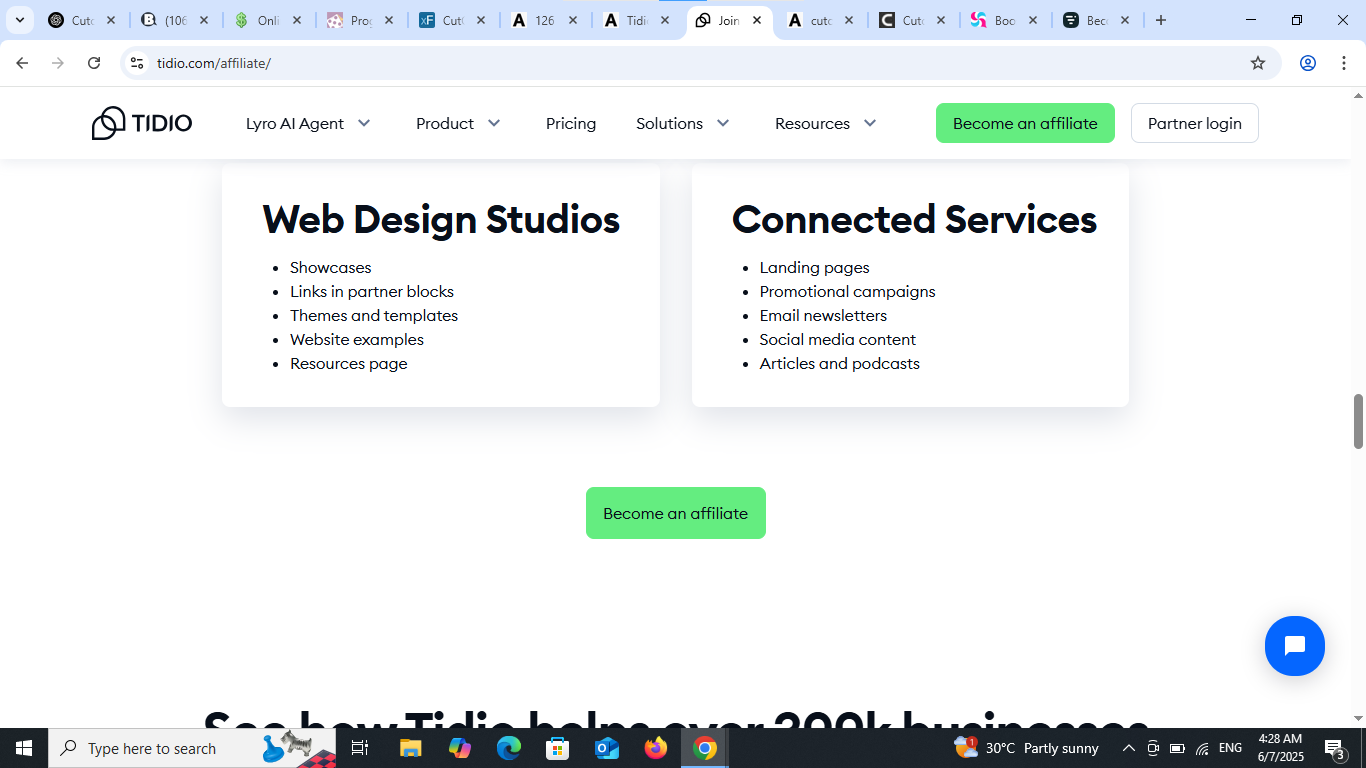The height and width of the screenshot is (768, 1366).
Task: Click header Become an affiliate button
Action: point(1025,123)
